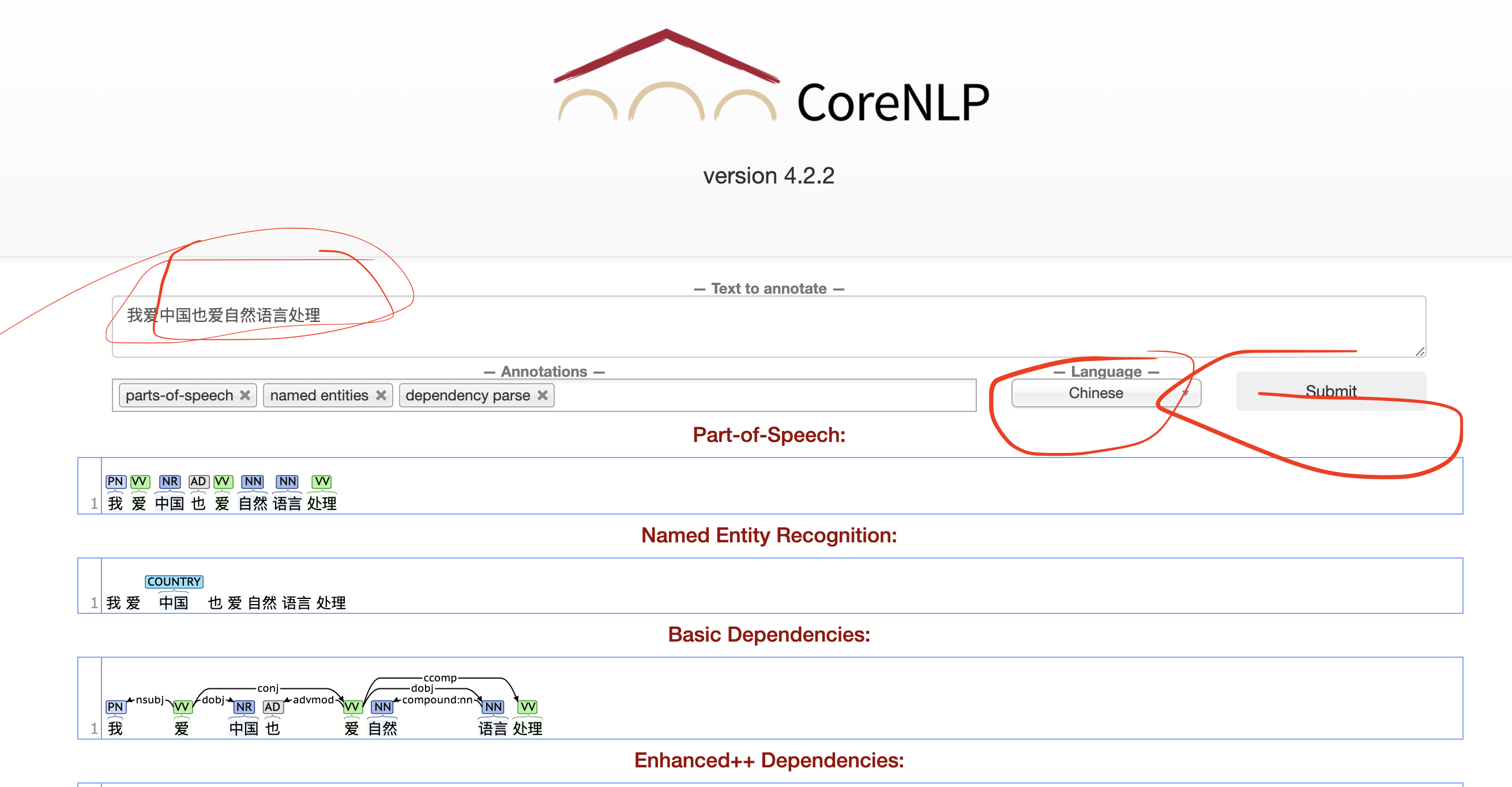Click the conj dependency arc label

tap(268, 688)
